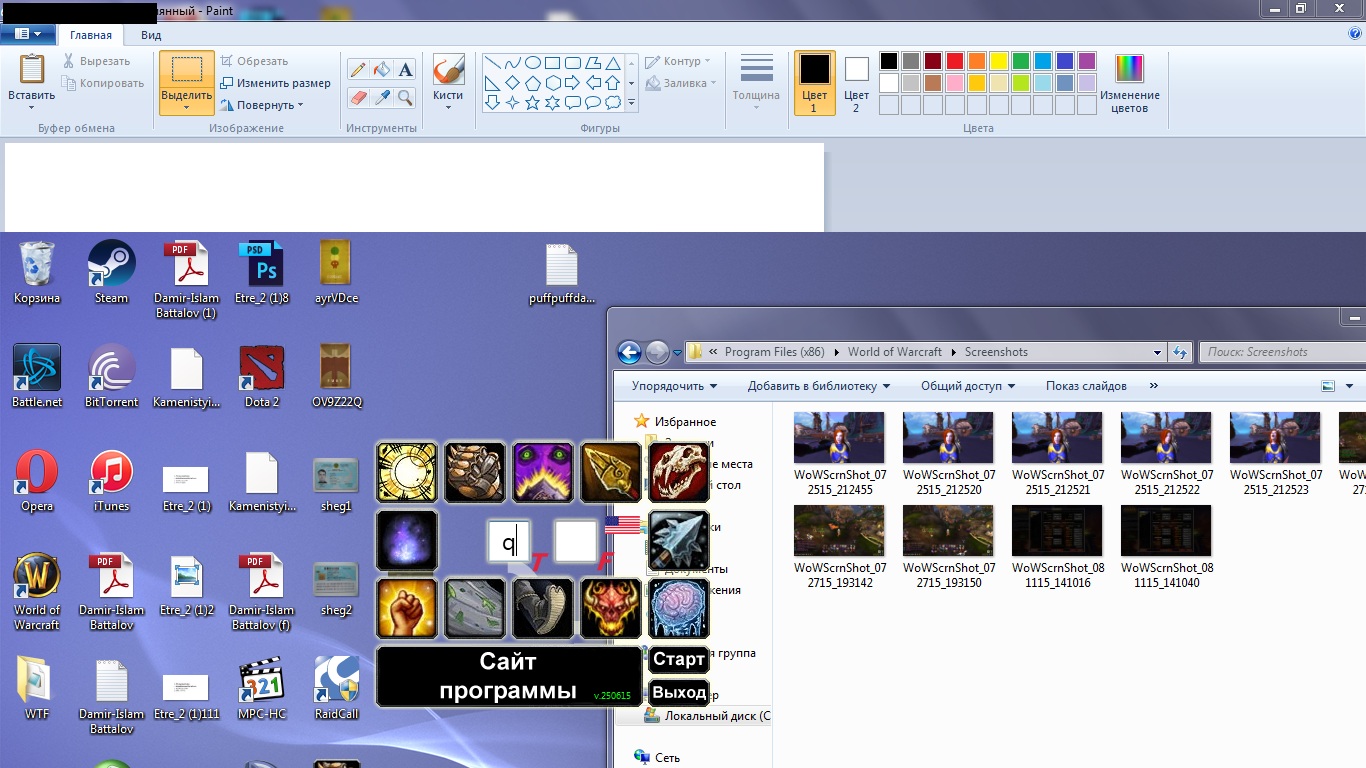Open Добавить в библиотеку dropdown in Explorer
Image resolution: width=1366 pixels, height=768 pixels.
tap(819, 386)
